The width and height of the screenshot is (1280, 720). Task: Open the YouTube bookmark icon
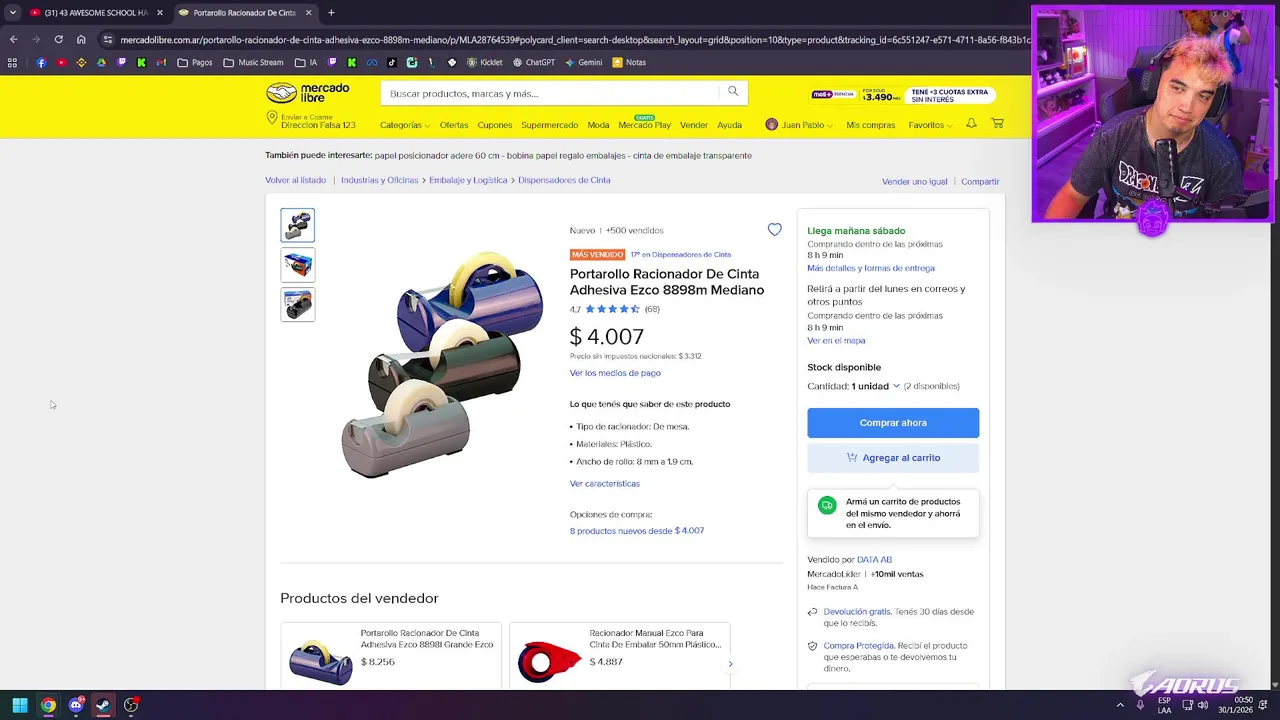61,62
